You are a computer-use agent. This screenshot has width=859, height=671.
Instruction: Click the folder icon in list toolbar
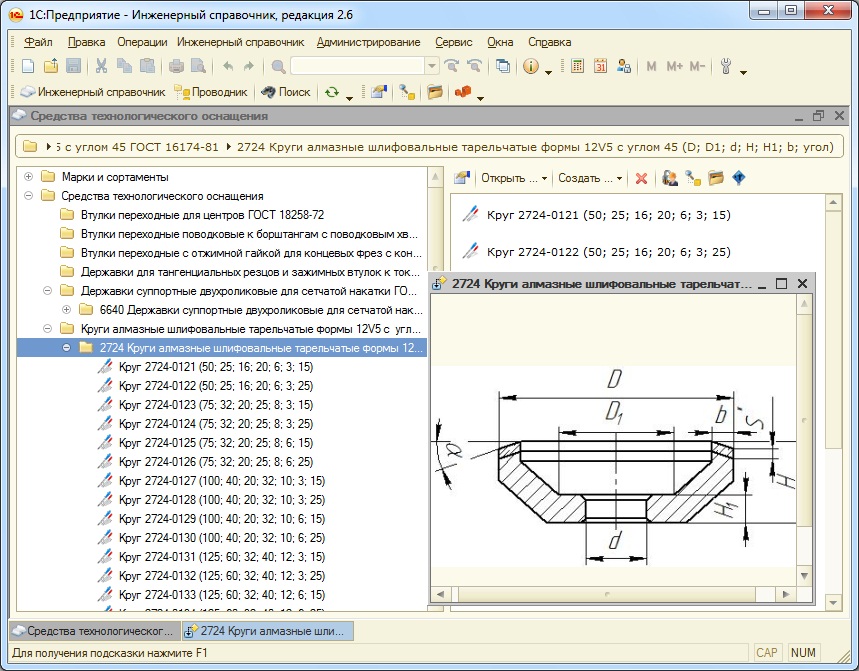coord(715,178)
